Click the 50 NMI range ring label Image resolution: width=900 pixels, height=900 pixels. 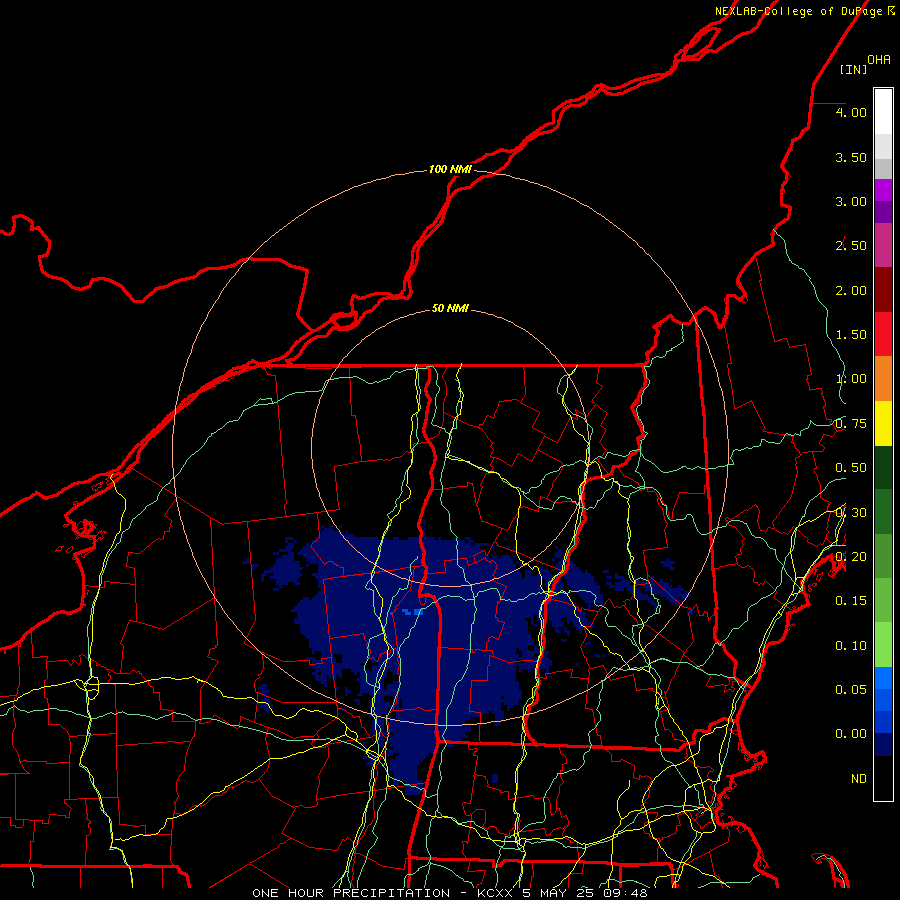(450, 308)
